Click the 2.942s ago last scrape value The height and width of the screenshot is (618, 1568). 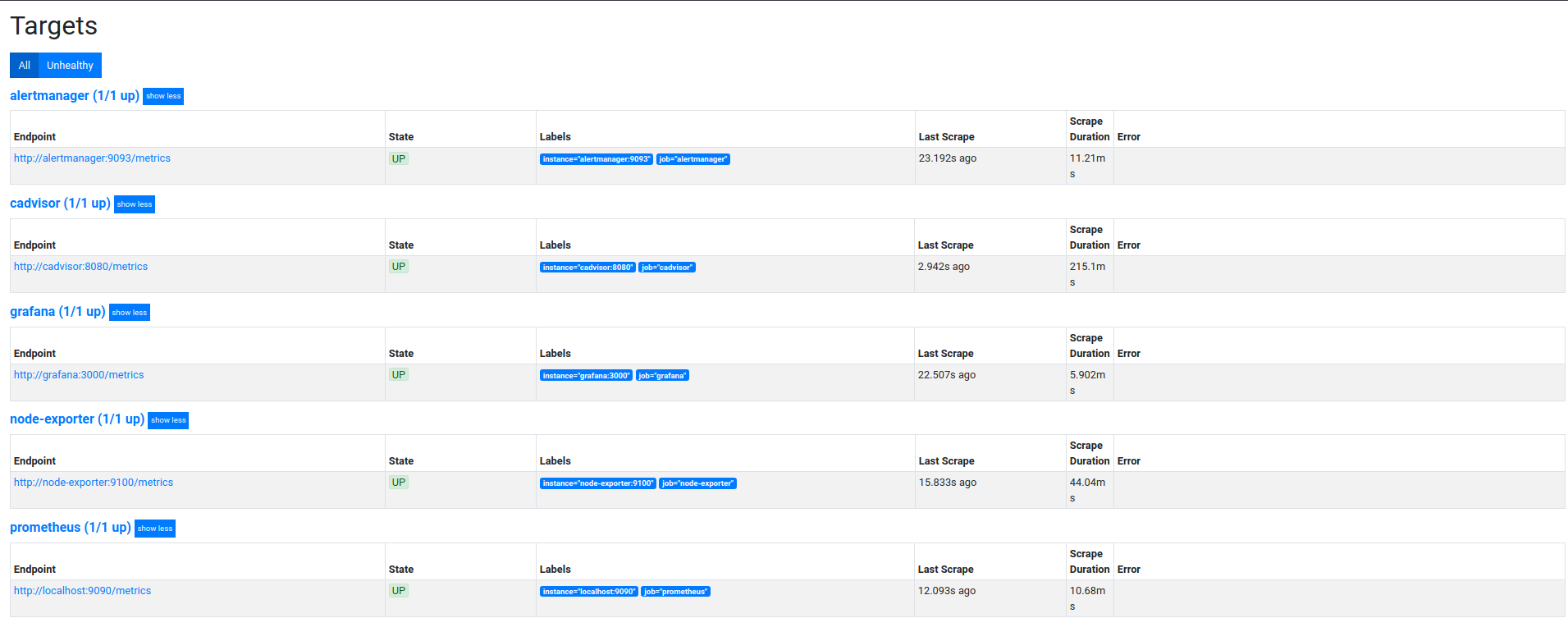click(x=944, y=267)
